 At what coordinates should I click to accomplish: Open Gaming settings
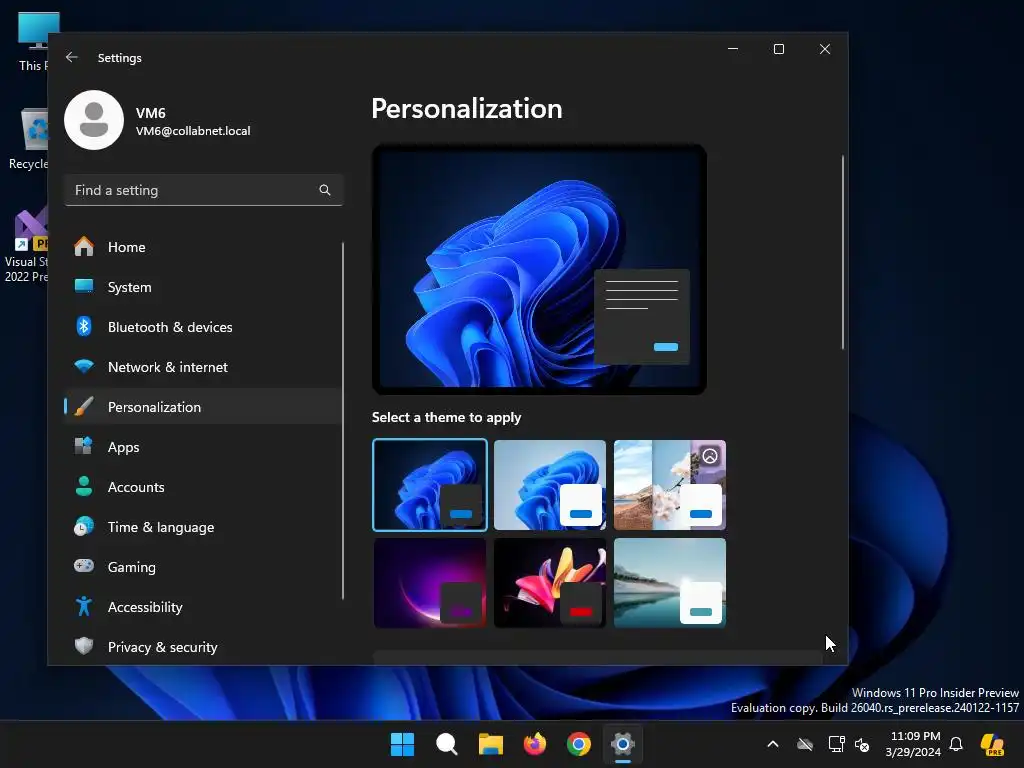(x=203, y=566)
